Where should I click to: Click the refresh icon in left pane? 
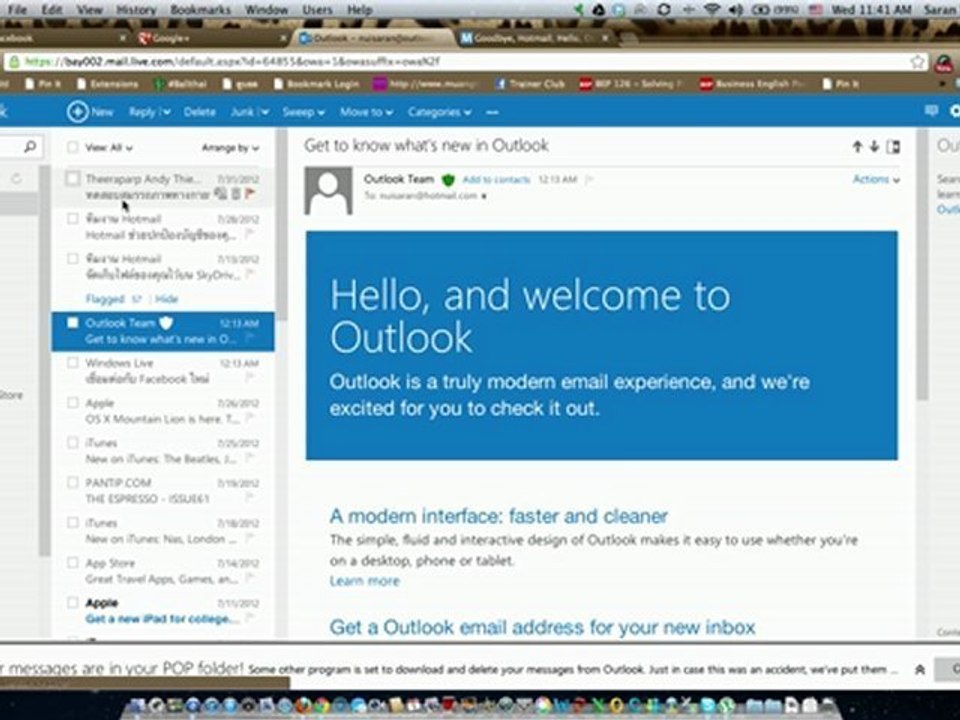pyautogui.click(x=17, y=178)
